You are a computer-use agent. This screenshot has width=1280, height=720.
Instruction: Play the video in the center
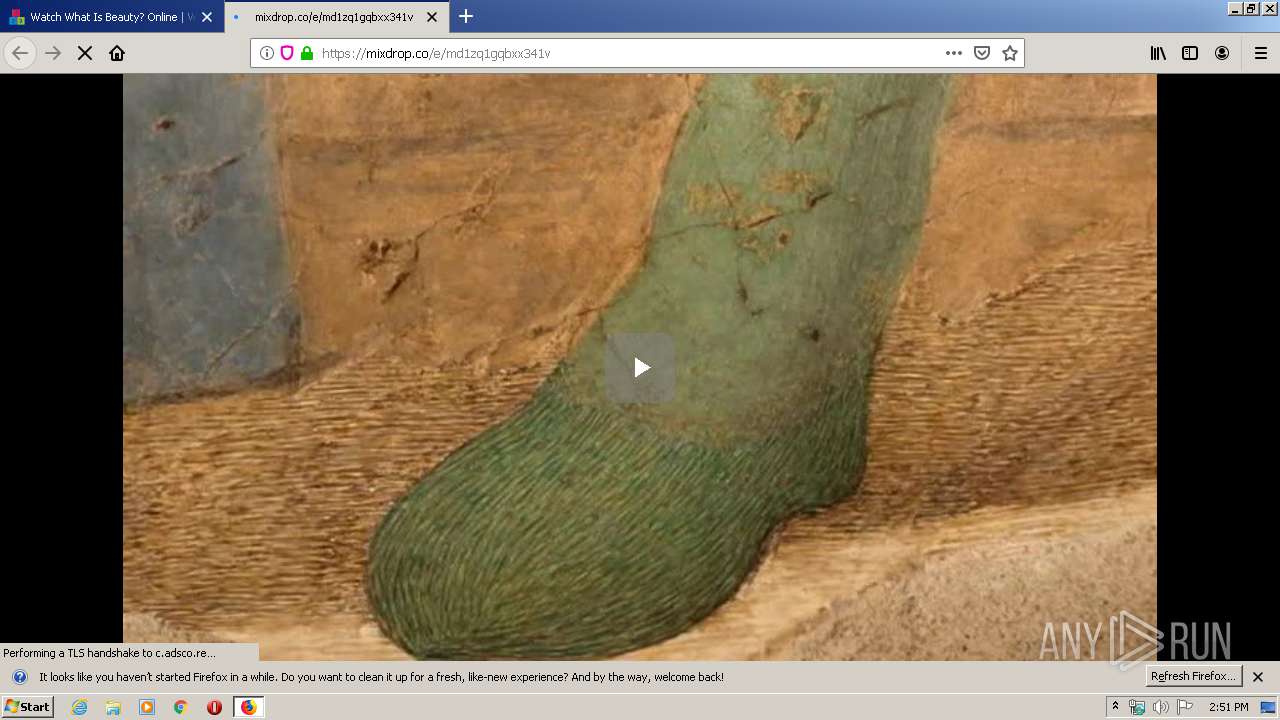[x=640, y=367]
